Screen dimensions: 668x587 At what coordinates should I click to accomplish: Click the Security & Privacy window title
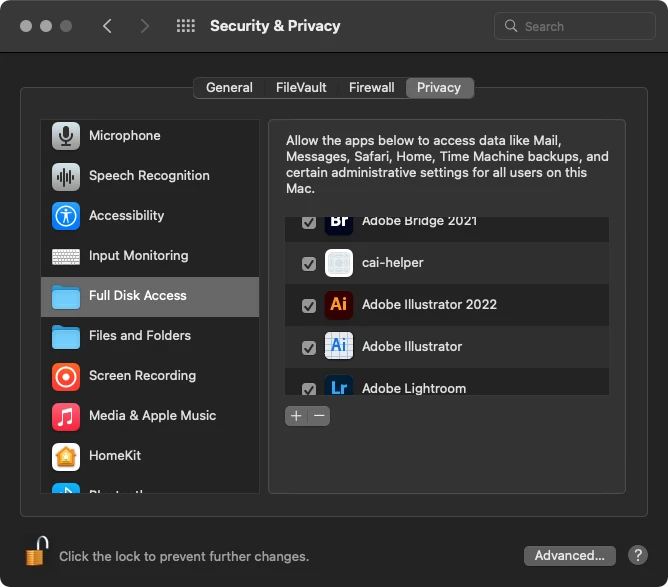pos(275,26)
